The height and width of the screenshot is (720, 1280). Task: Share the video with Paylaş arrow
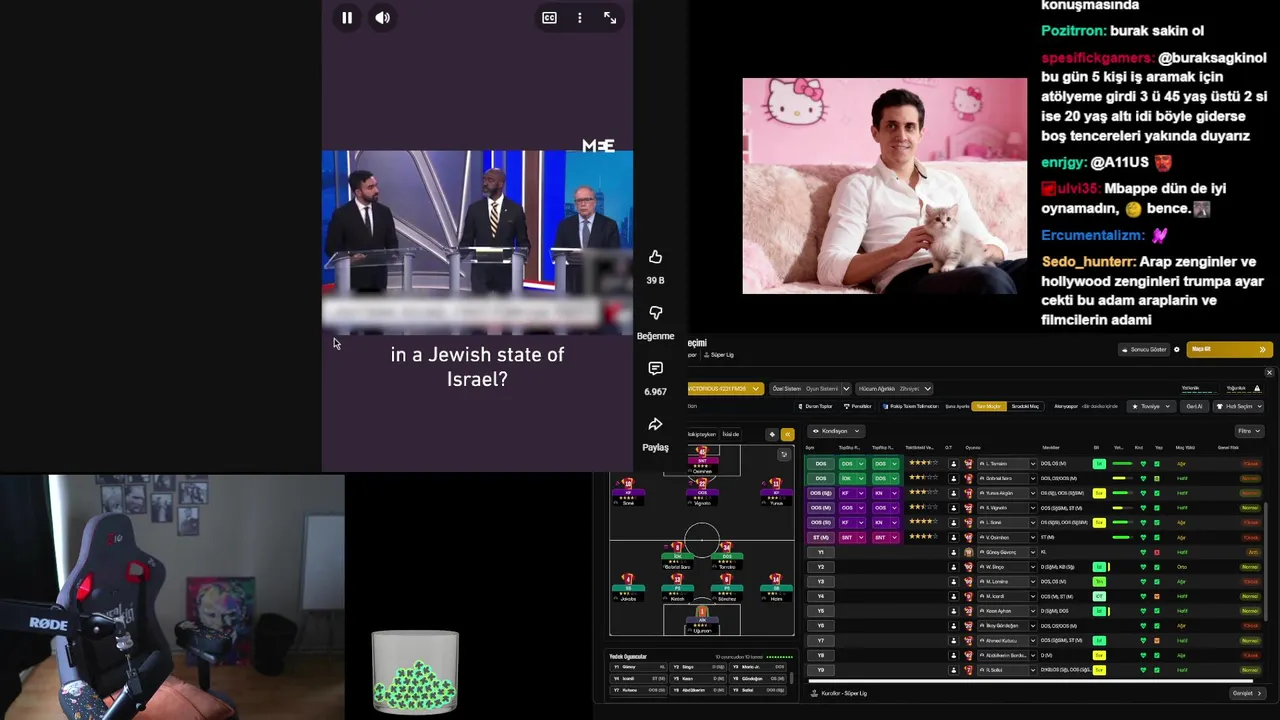tap(655, 425)
